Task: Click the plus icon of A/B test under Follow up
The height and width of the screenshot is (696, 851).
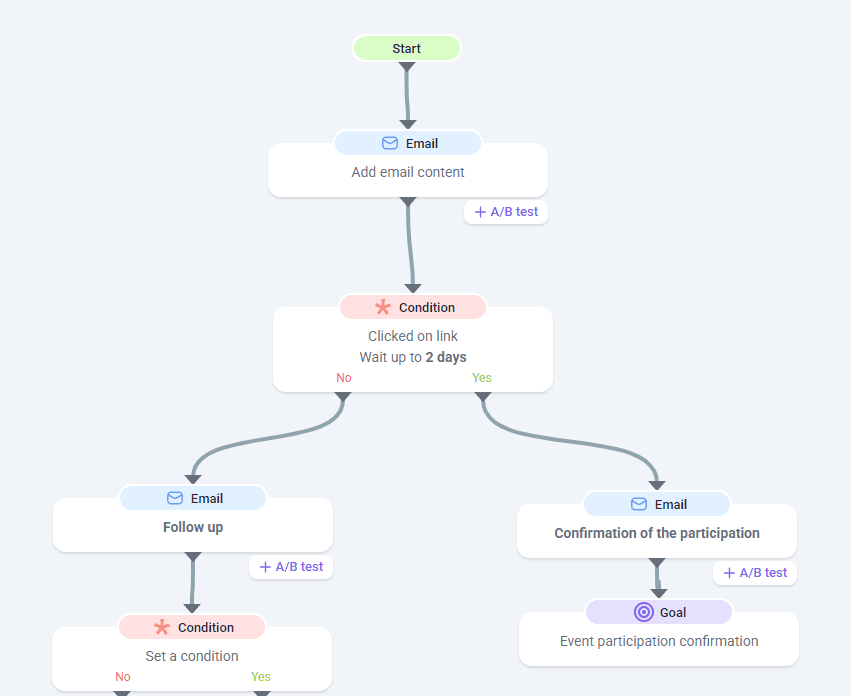Action: click(265, 567)
